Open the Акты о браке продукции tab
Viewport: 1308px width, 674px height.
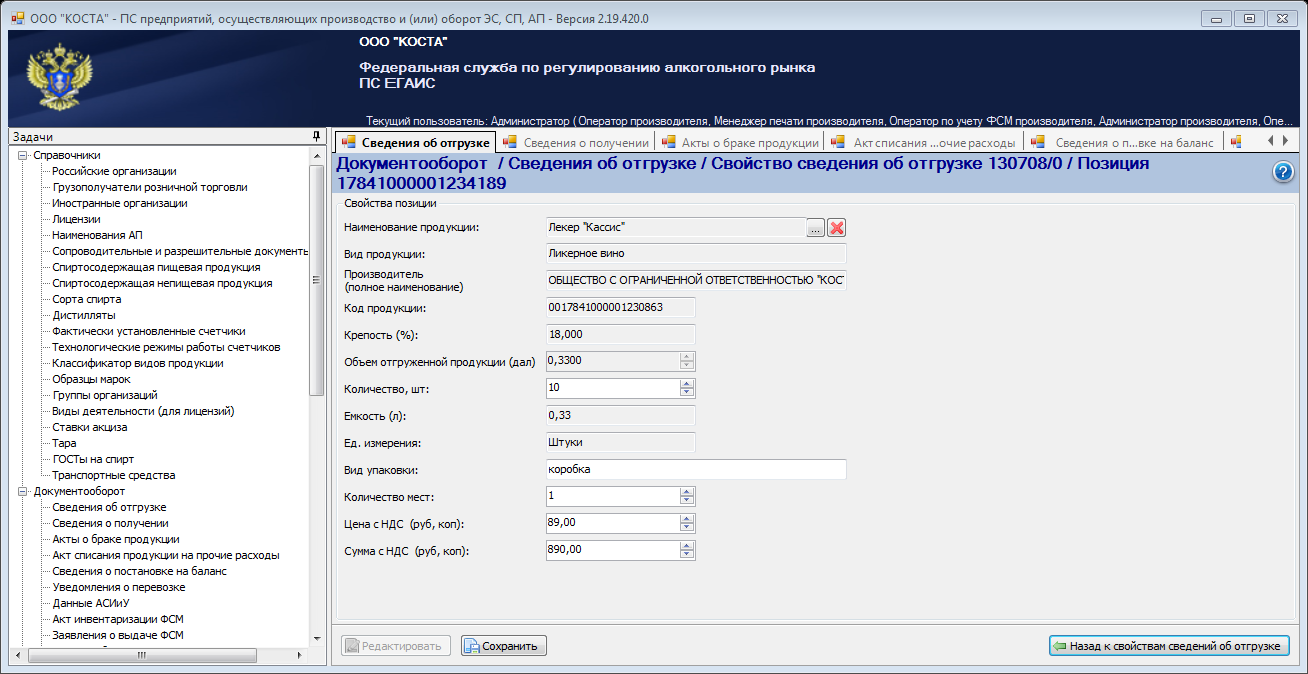coord(739,142)
